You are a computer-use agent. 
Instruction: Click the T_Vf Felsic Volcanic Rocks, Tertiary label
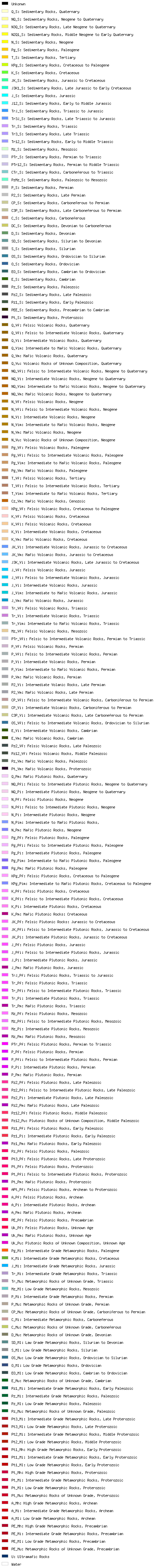pyautogui.click(x=48, y=479)
